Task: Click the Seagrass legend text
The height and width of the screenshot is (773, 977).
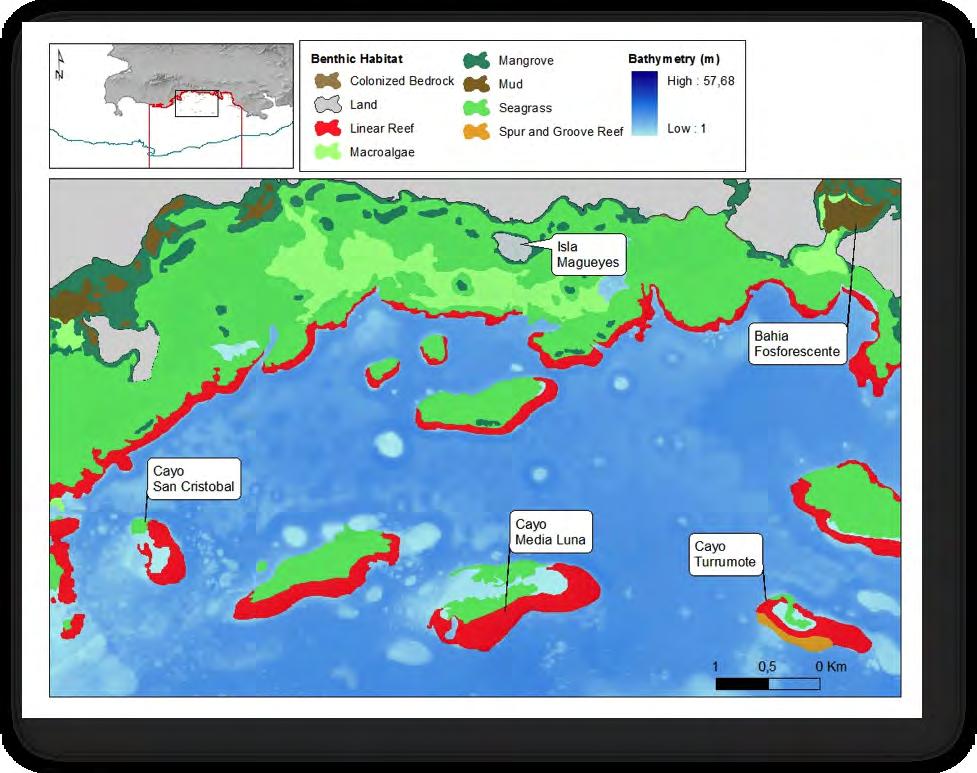Action: coord(525,108)
